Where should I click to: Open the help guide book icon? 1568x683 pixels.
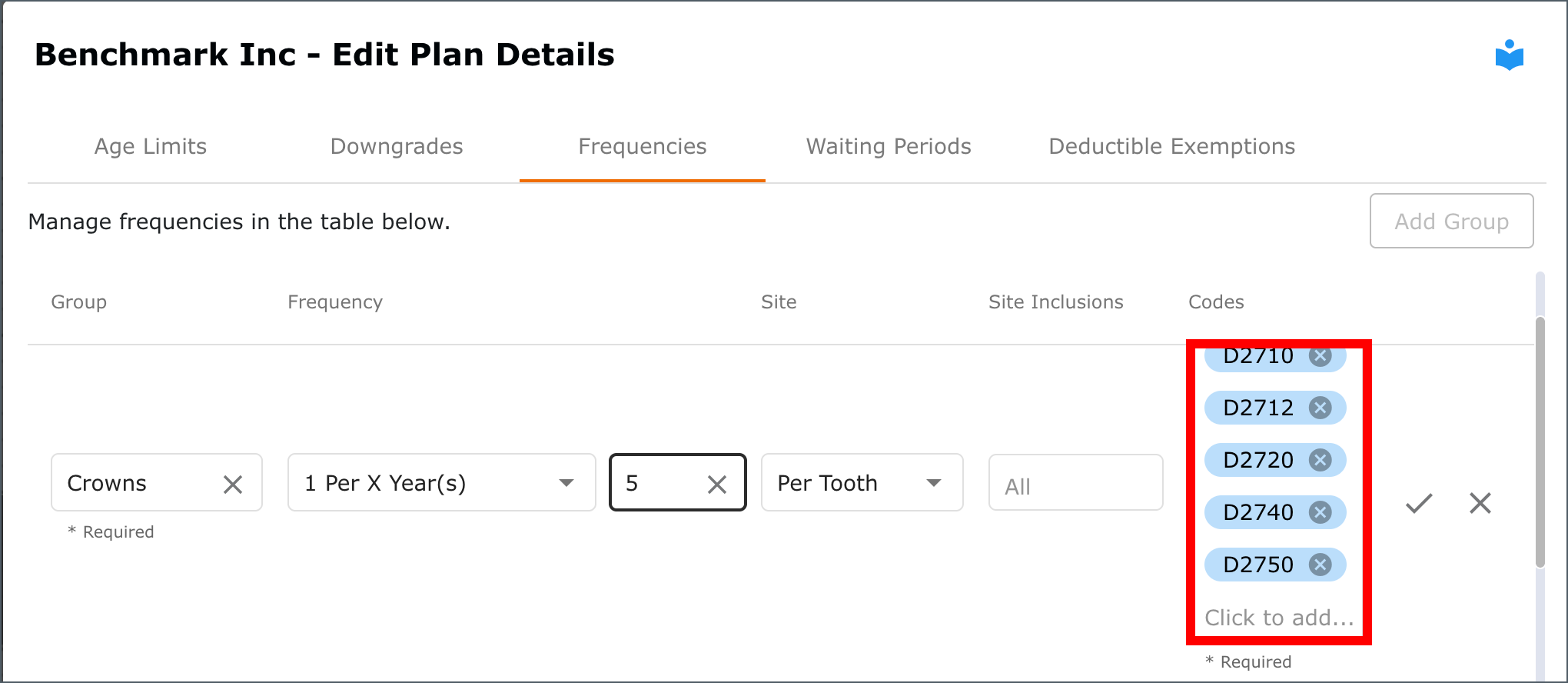[x=1509, y=55]
